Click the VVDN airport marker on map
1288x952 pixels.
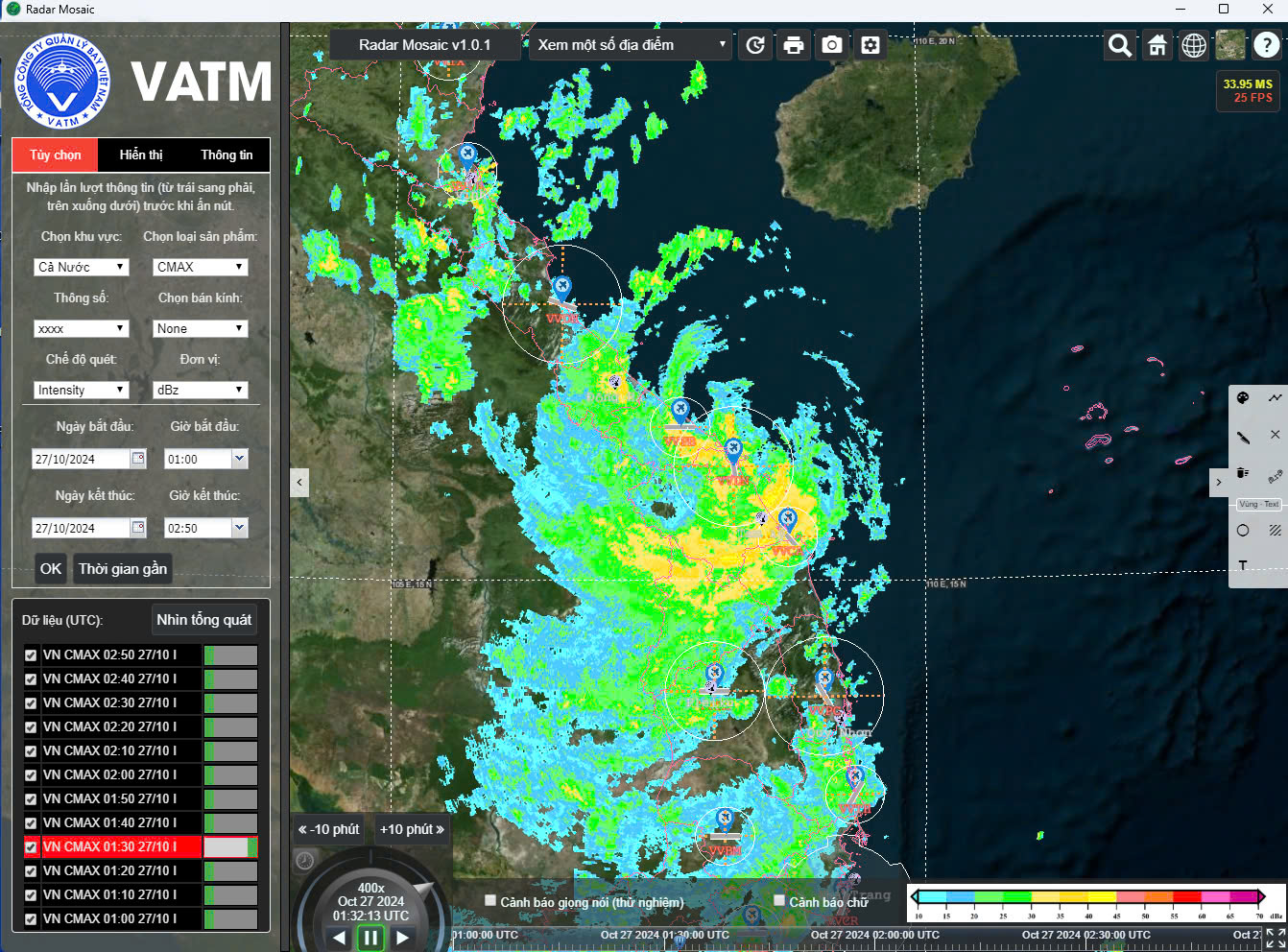click(562, 289)
